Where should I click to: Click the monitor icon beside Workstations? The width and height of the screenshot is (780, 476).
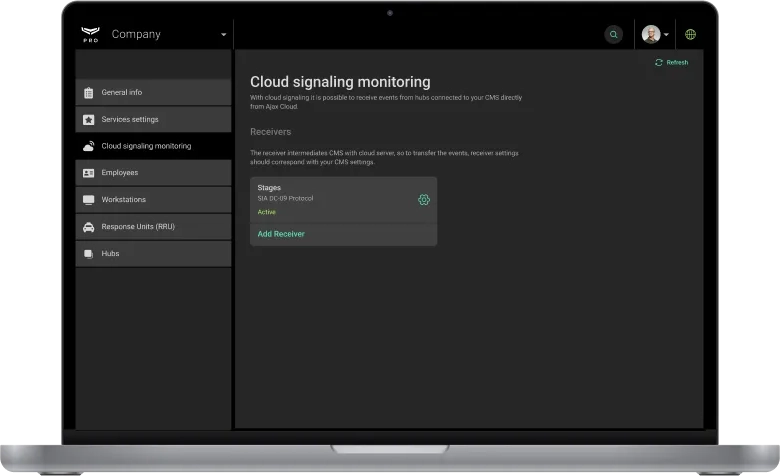[89, 200]
